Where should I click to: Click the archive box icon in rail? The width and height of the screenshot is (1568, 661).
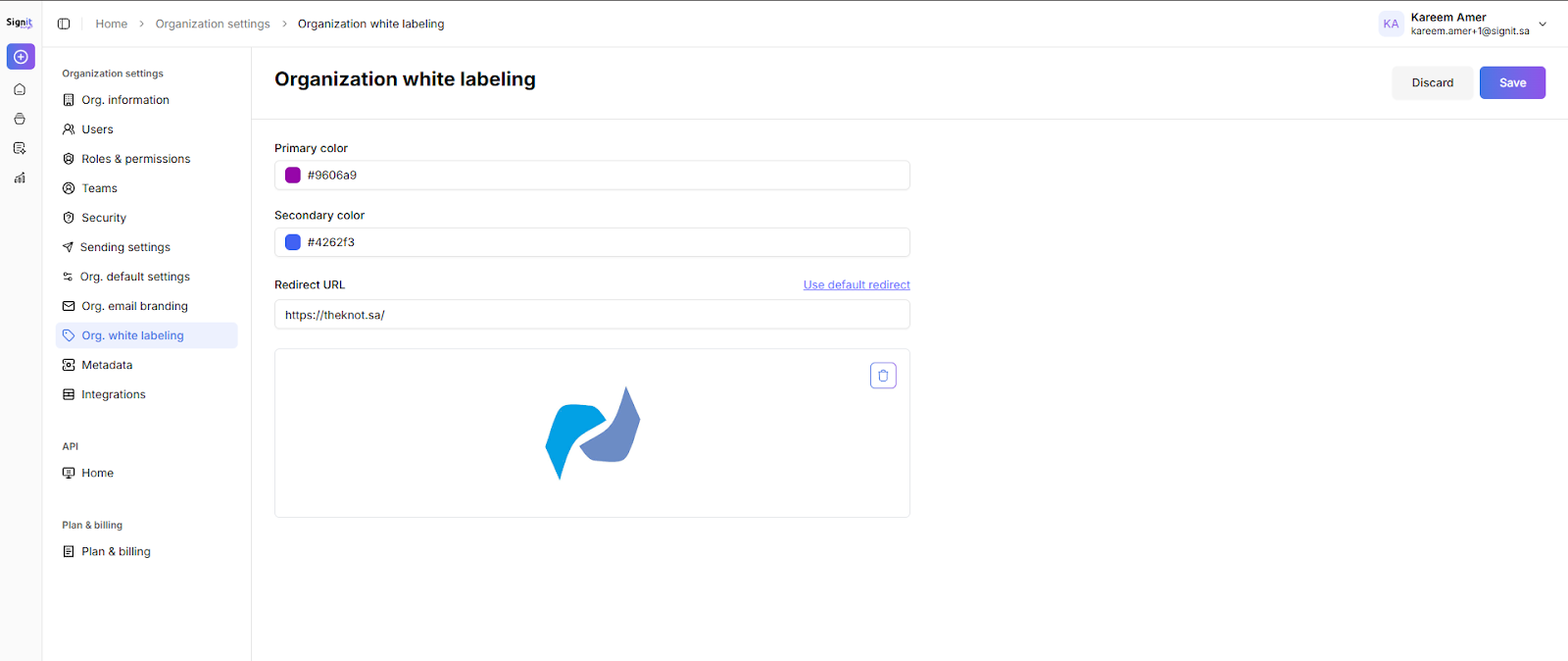pos(20,119)
